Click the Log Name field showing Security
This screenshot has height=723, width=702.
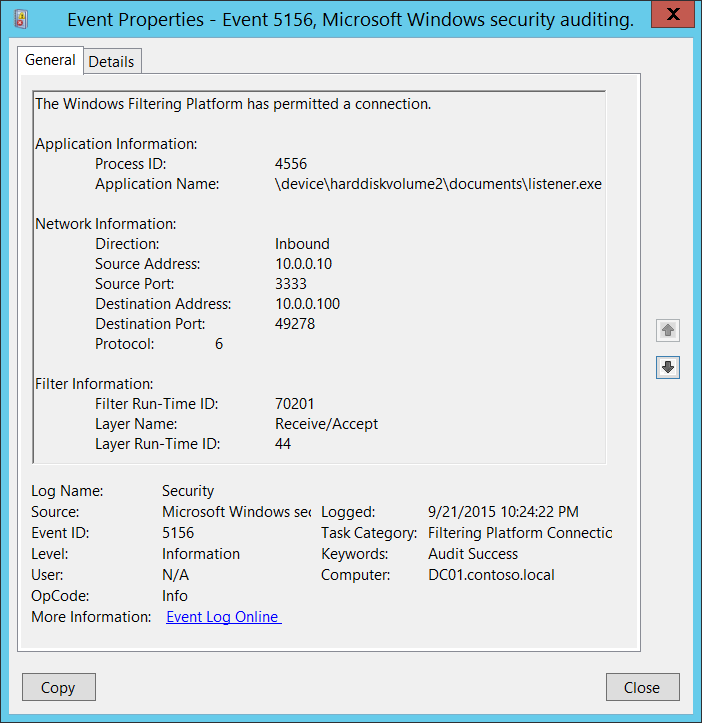pos(188,491)
